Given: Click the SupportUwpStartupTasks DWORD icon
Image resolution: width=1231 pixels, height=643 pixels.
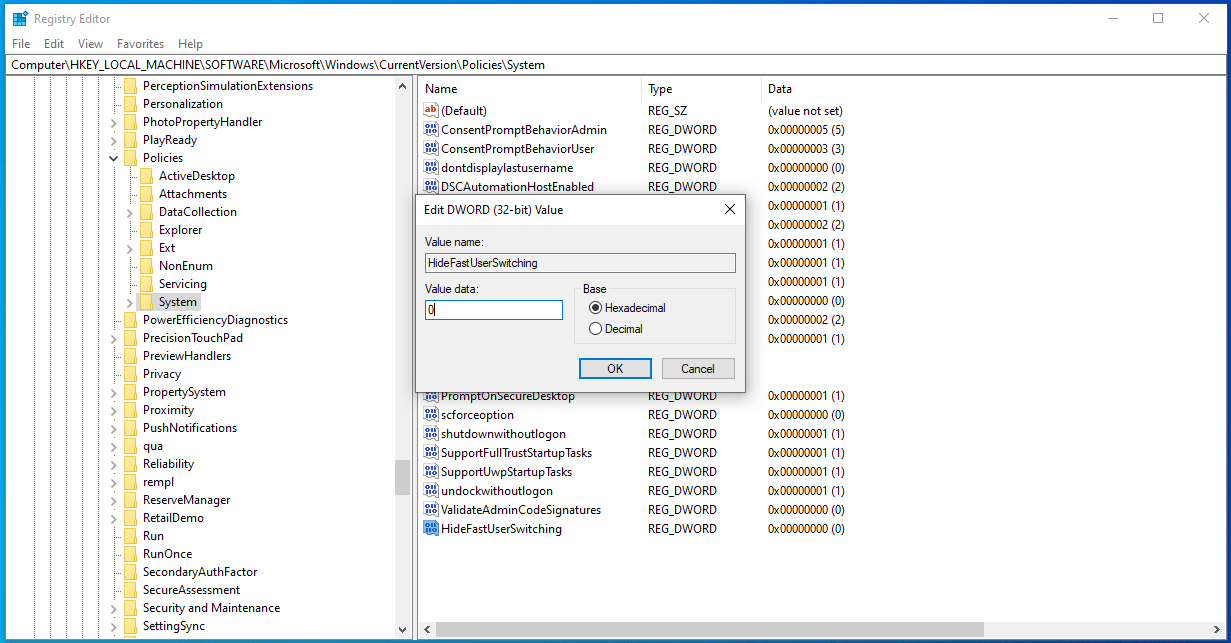Looking at the screenshot, I should pyautogui.click(x=431, y=472).
